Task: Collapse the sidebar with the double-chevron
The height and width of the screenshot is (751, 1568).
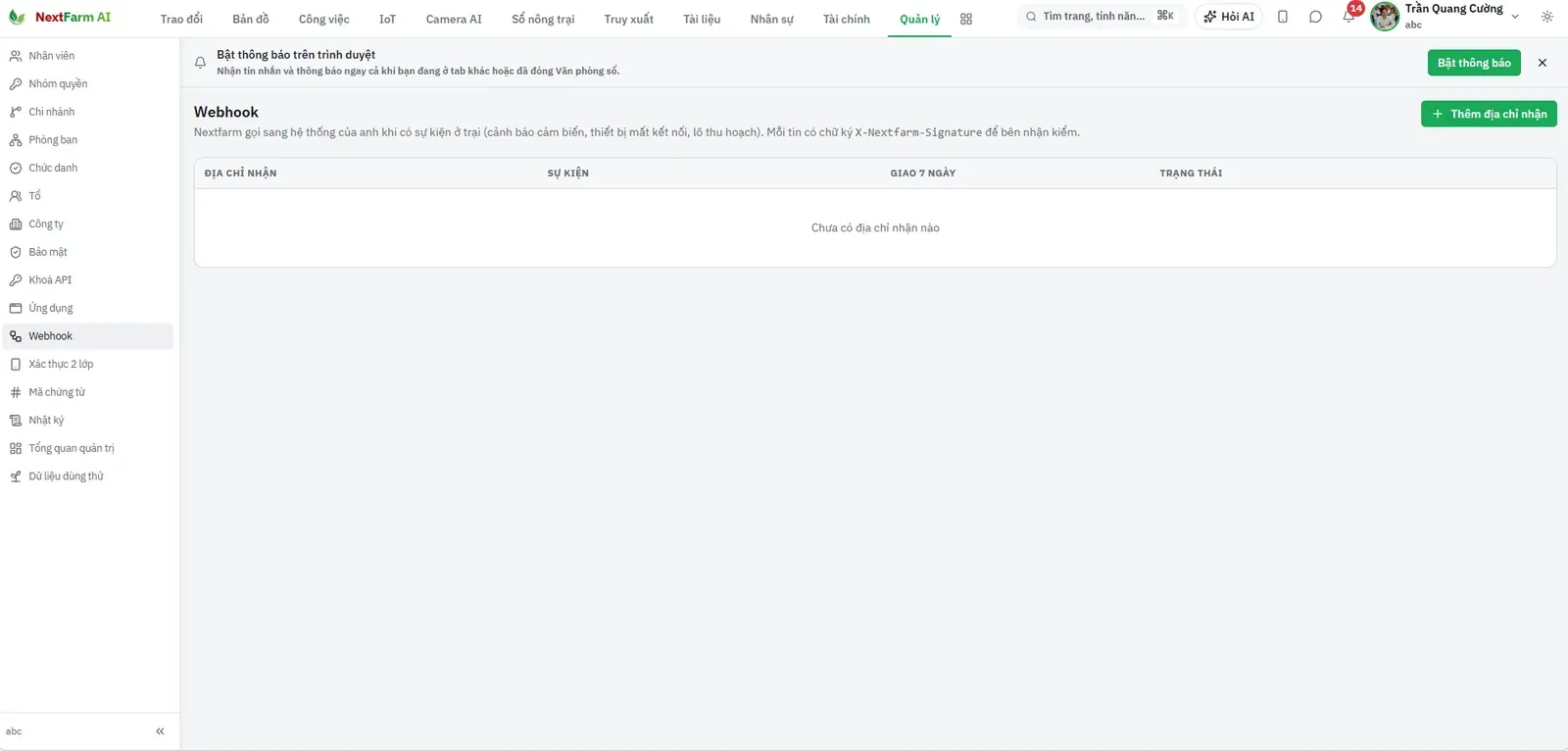Action: click(x=160, y=731)
